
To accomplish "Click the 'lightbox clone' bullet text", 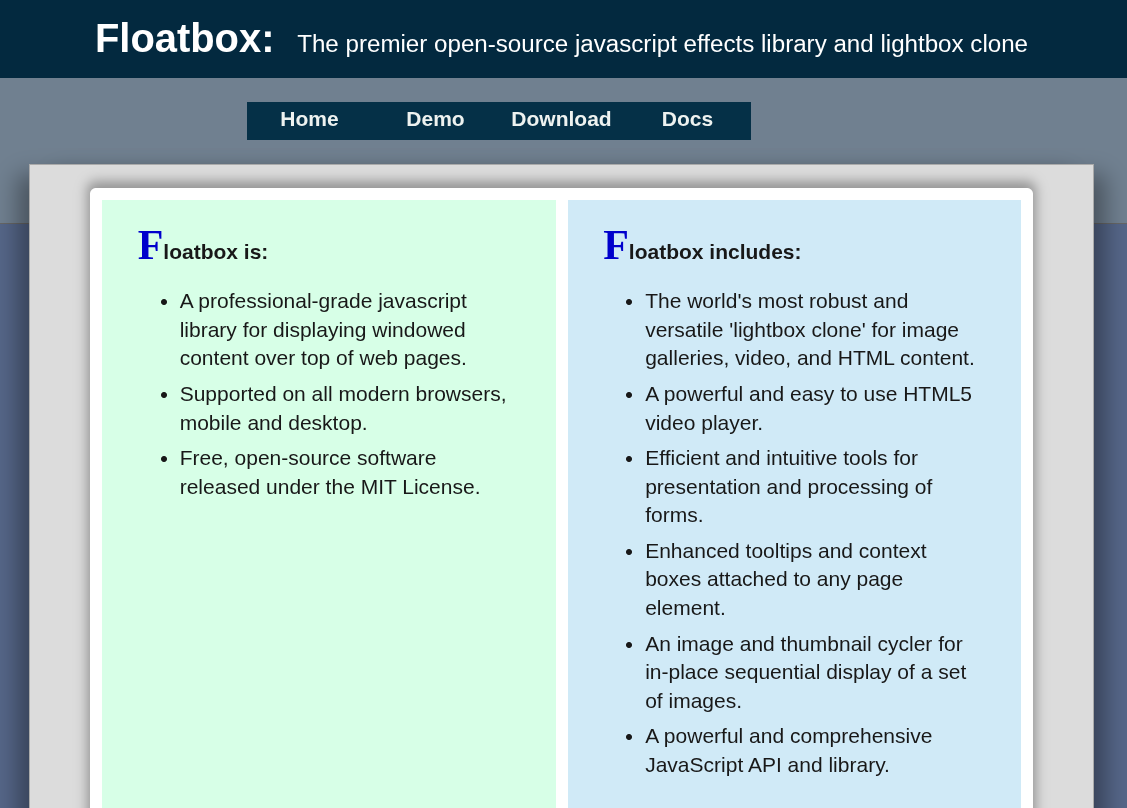I will [x=809, y=329].
